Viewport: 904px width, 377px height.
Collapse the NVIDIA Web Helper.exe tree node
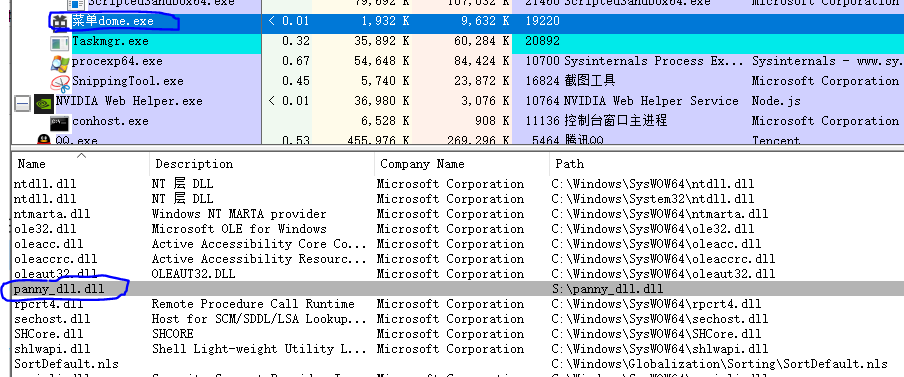[x=22, y=103]
